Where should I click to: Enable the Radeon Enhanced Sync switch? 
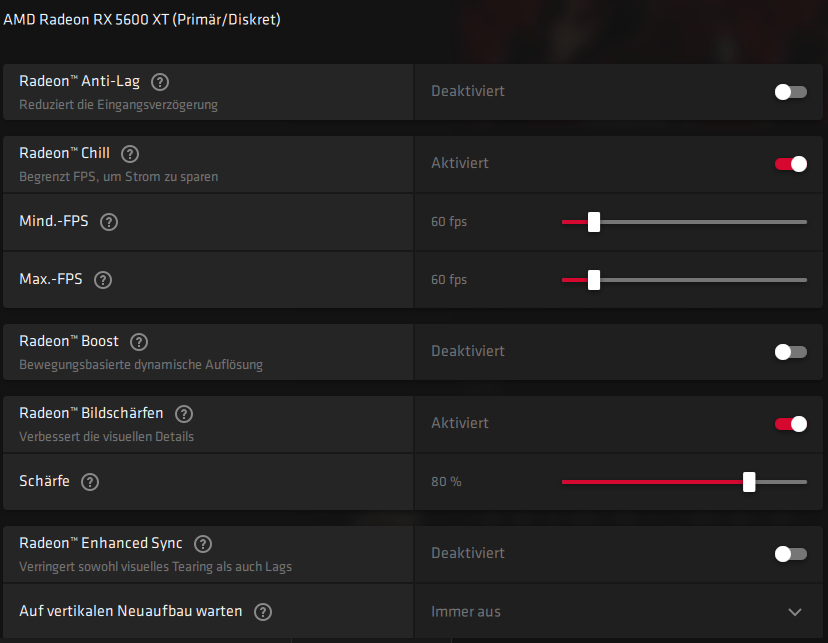click(x=791, y=554)
